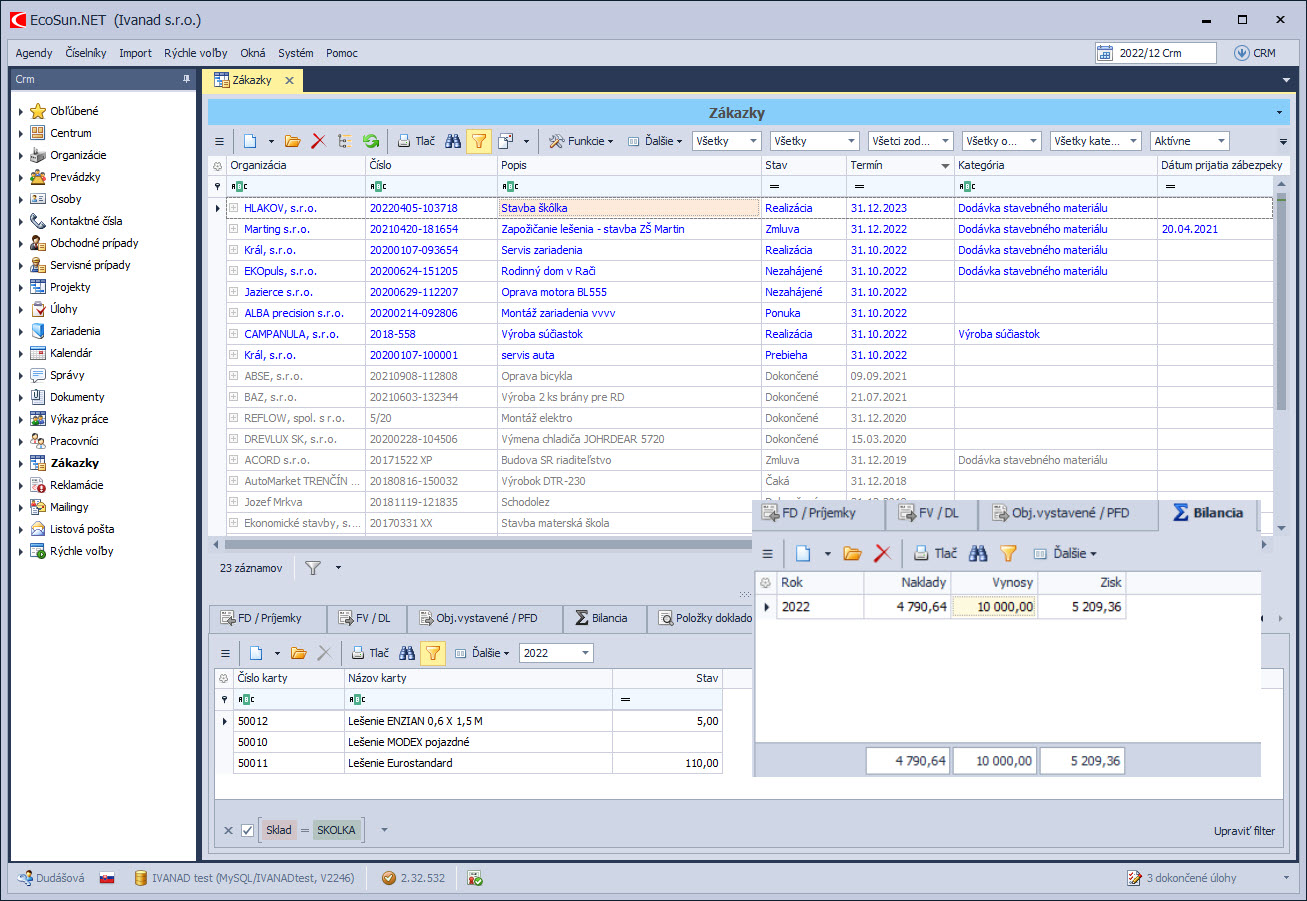Click the Slovak flag icon in status bar
Image resolution: width=1307 pixels, height=901 pixels.
pyautogui.click(x=106, y=878)
